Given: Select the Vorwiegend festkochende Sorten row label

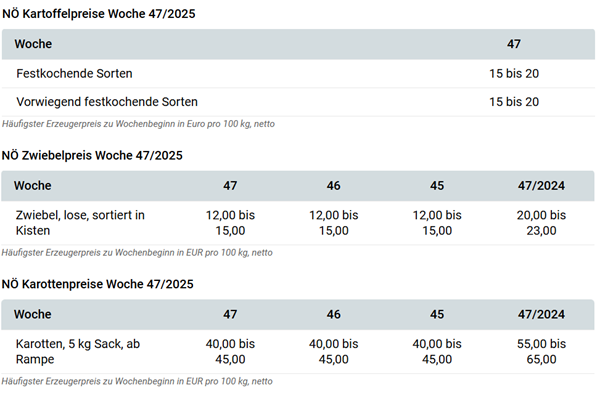Looking at the screenshot, I should [107, 102].
